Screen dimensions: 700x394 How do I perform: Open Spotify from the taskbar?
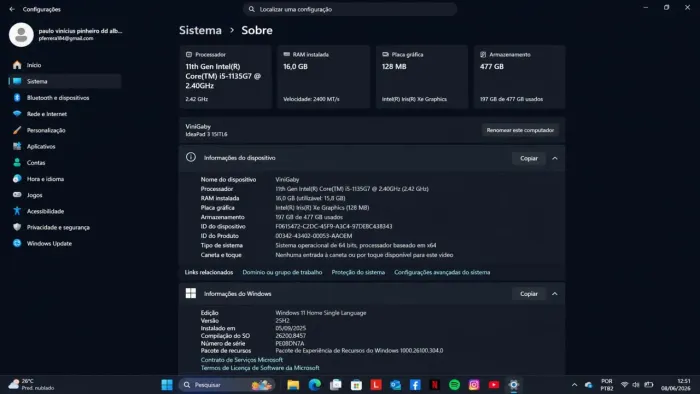454,385
